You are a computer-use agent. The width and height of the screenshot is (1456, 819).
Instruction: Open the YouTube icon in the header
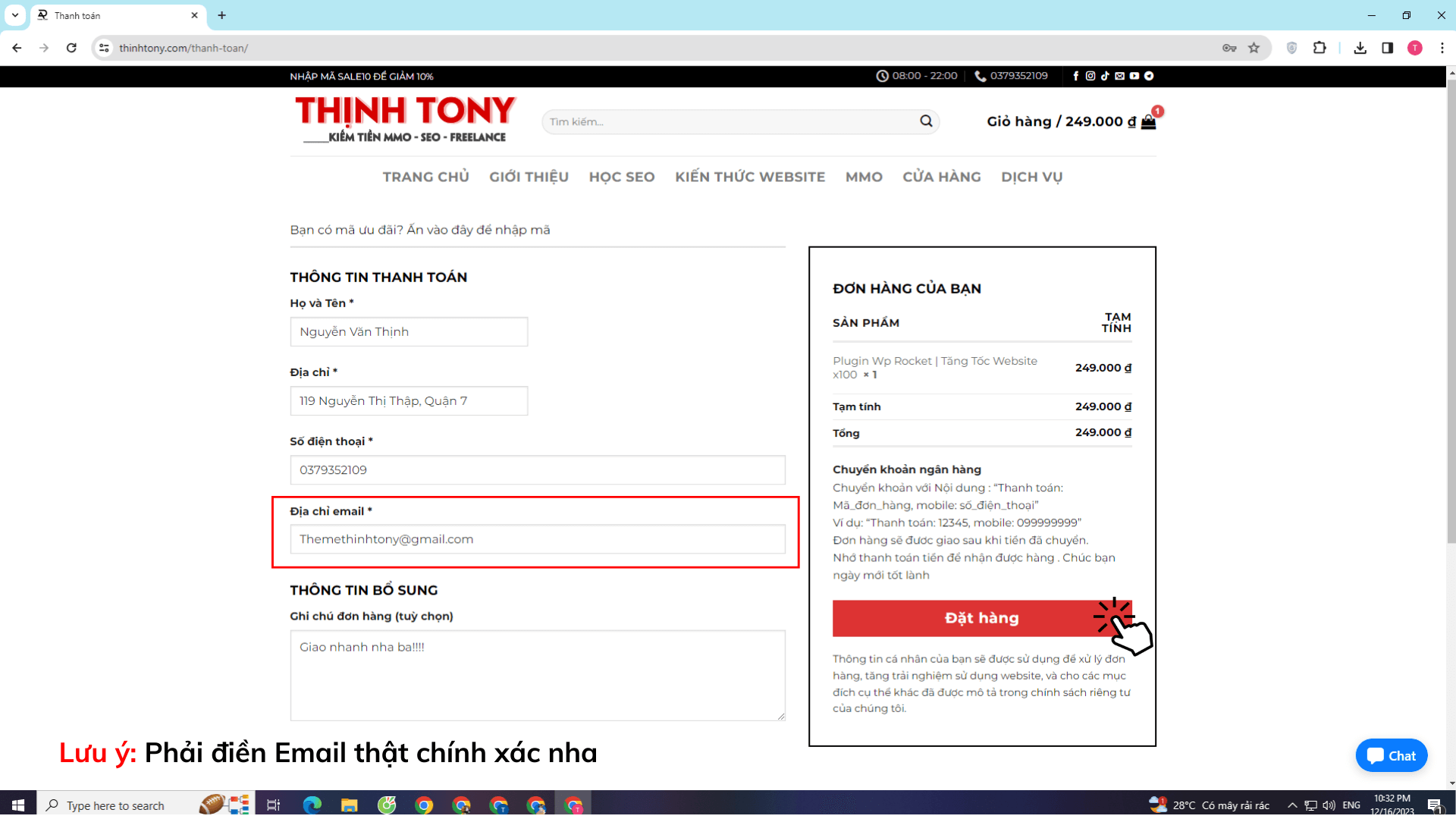(x=1134, y=76)
